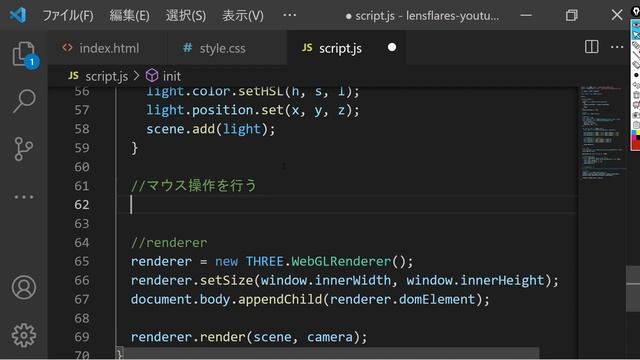
Task: Click the //renderer comment line
Action: click(169, 242)
